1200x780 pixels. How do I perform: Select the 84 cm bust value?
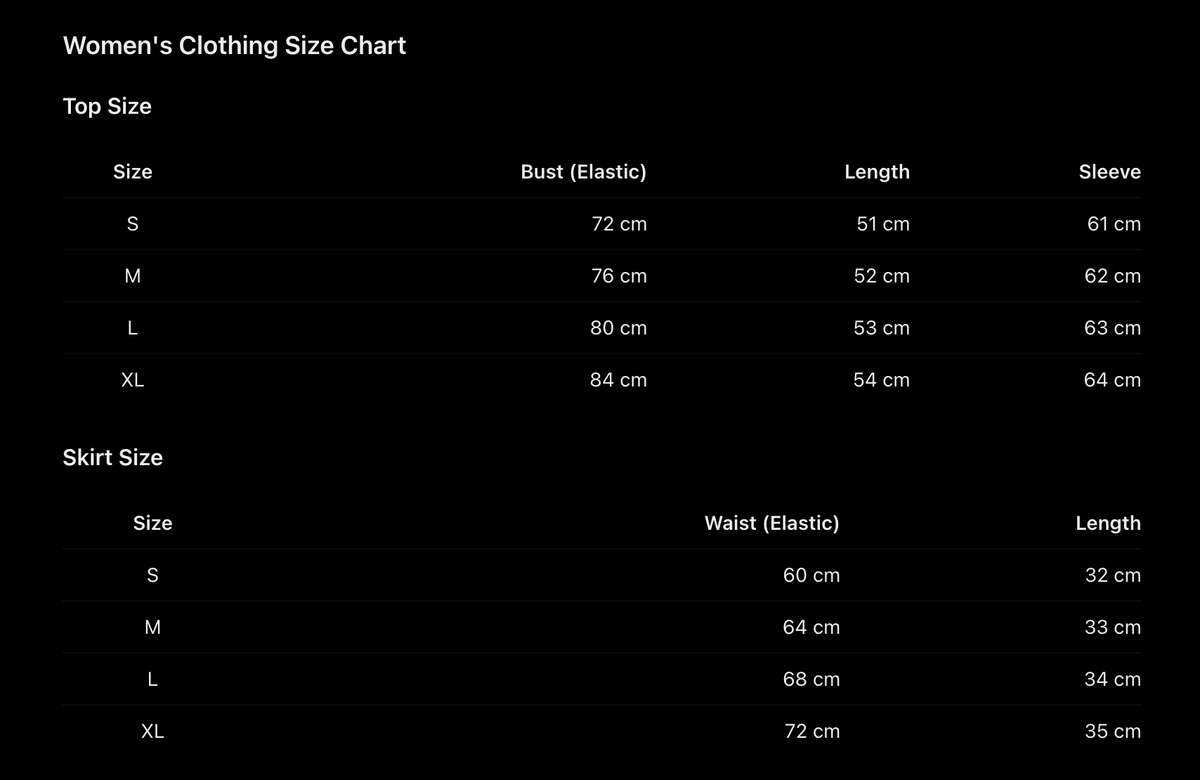618,380
